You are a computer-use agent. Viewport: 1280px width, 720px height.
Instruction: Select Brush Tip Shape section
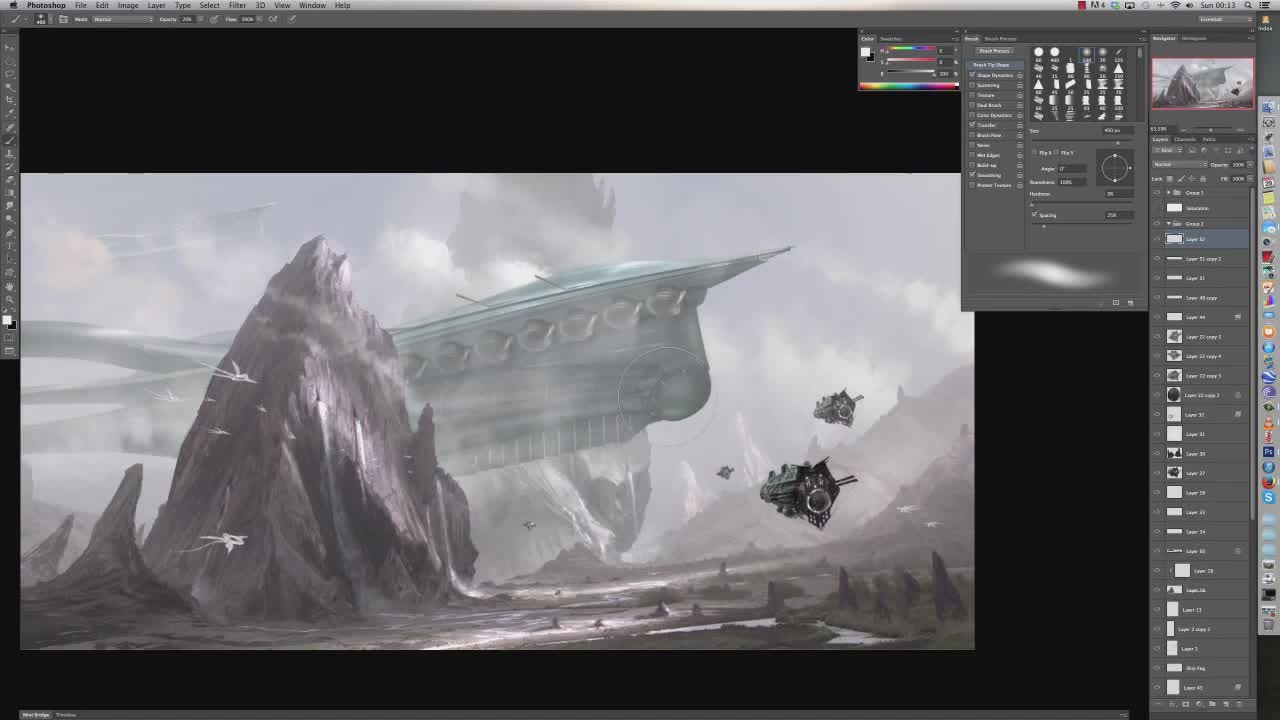pyautogui.click(x=992, y=65)
